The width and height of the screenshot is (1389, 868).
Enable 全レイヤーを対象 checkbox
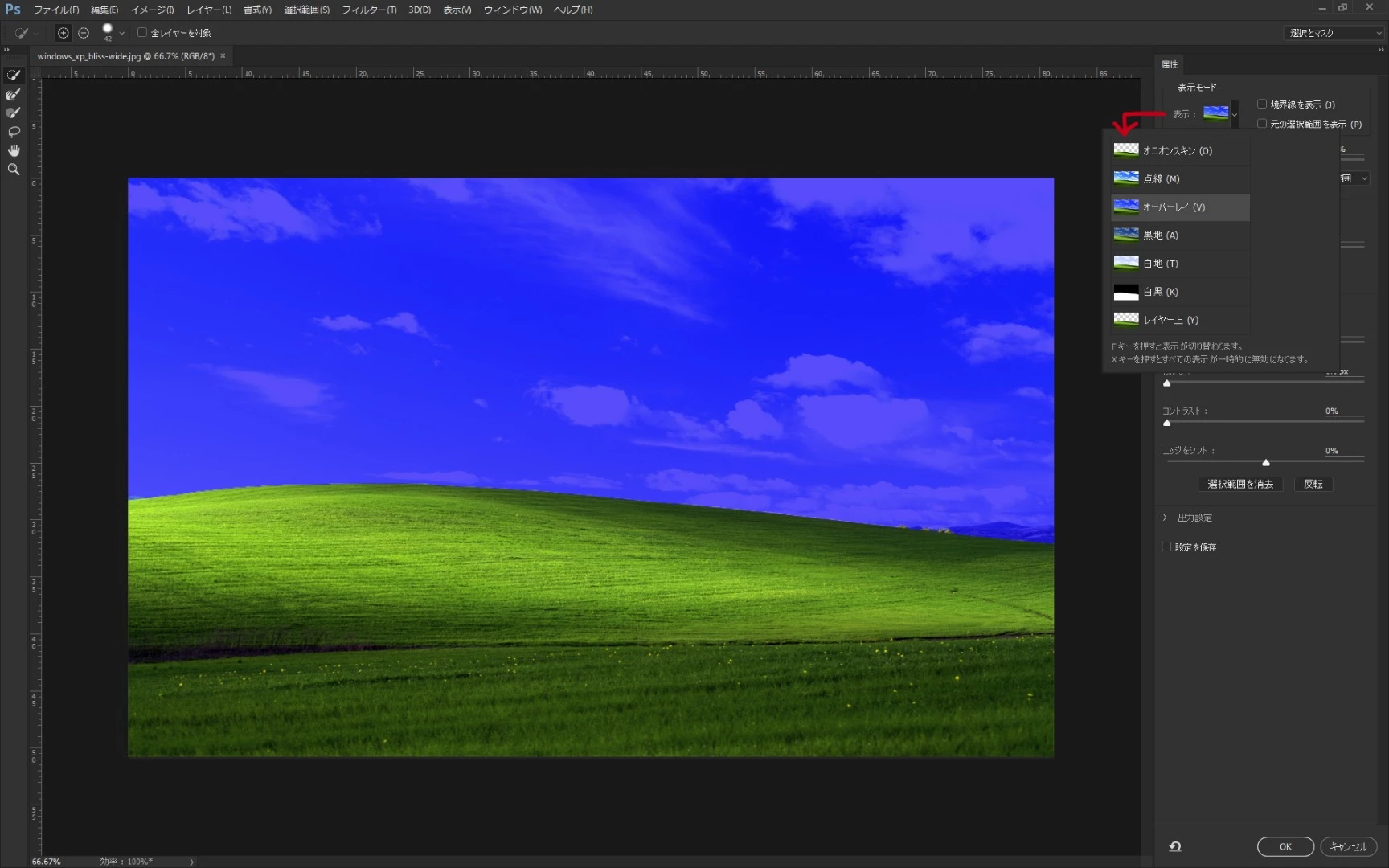click(x=142, y=33)
